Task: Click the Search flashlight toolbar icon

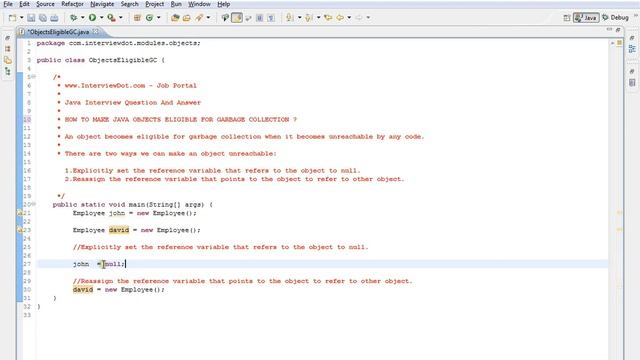Action: 199,18
